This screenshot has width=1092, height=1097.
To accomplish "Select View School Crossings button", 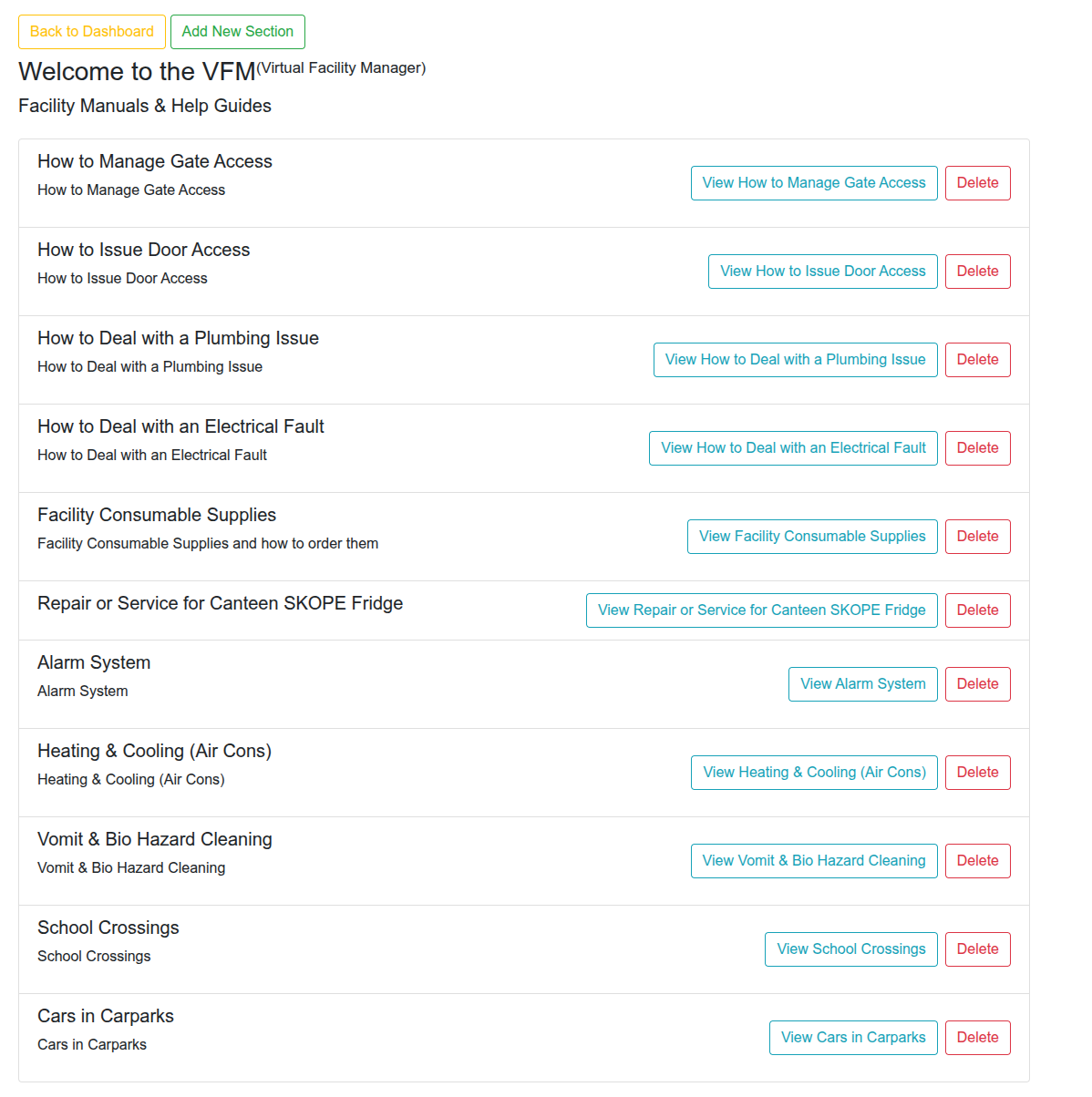I will click(x=851, y=949).
